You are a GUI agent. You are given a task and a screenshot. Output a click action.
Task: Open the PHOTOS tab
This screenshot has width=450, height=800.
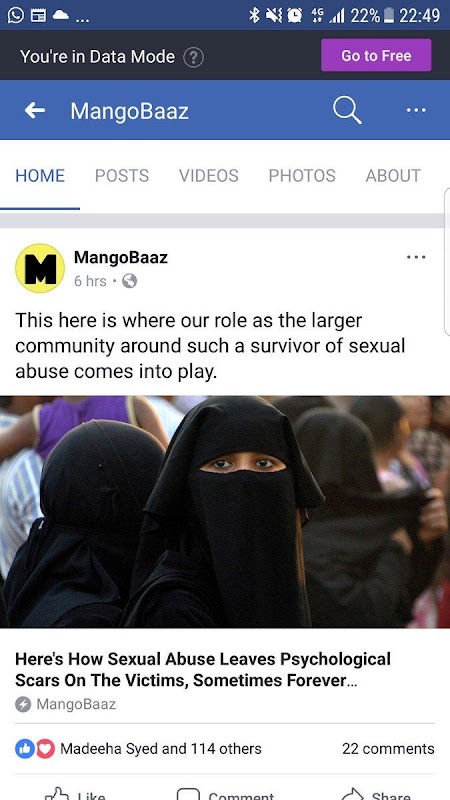point(302,176)
